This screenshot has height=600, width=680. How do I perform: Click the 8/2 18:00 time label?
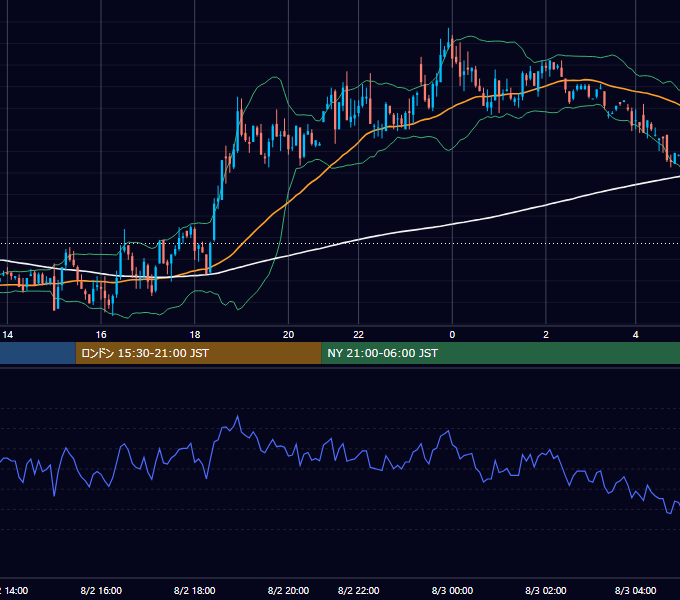tap(194, 590)
